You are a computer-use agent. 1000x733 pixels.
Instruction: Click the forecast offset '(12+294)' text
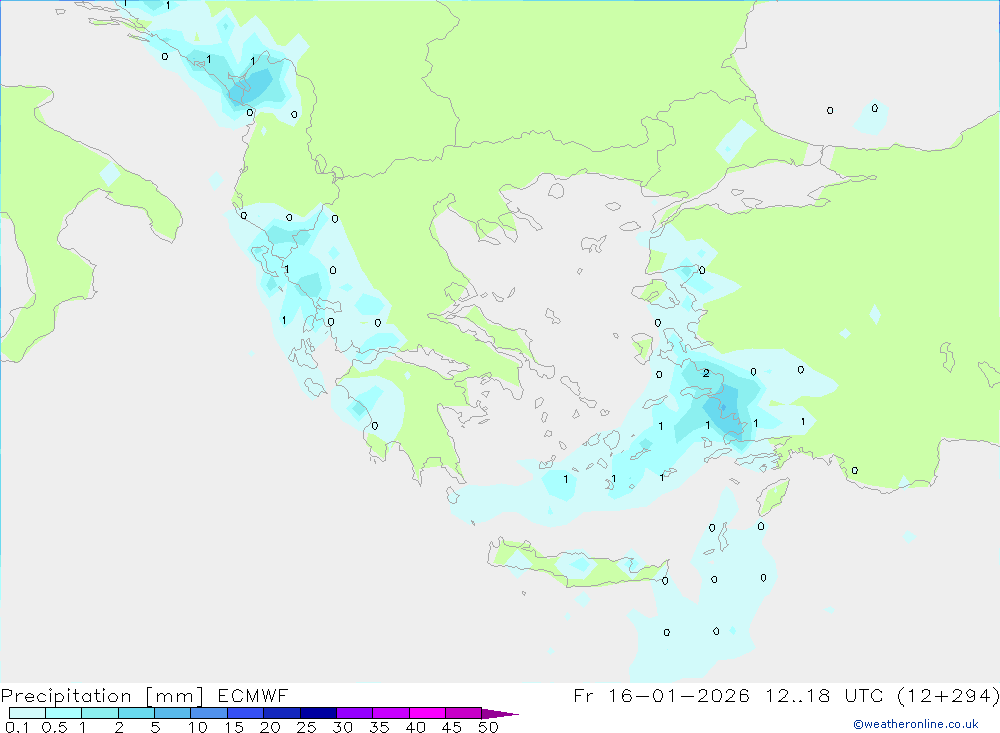[948, 695]
